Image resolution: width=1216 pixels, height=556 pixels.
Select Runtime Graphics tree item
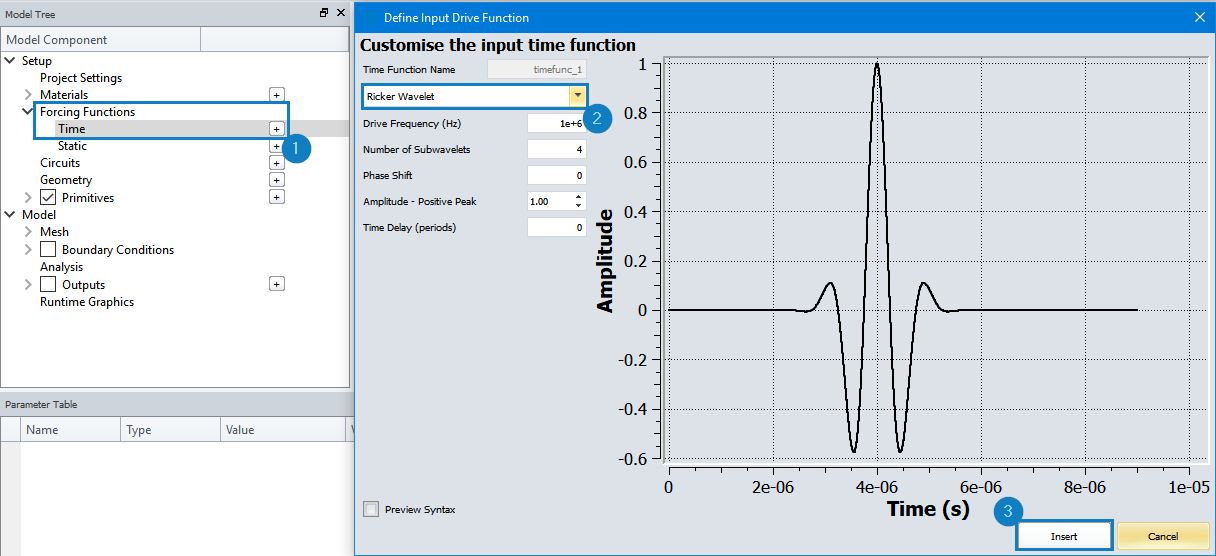click(87, 302)
